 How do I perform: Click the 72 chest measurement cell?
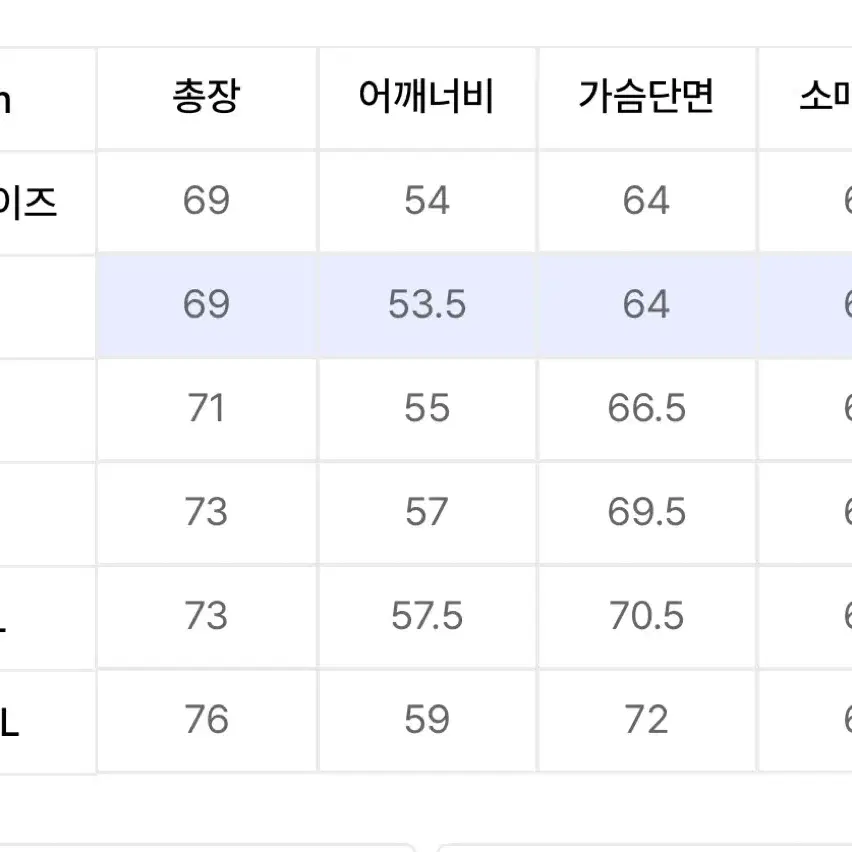point(647,719)
